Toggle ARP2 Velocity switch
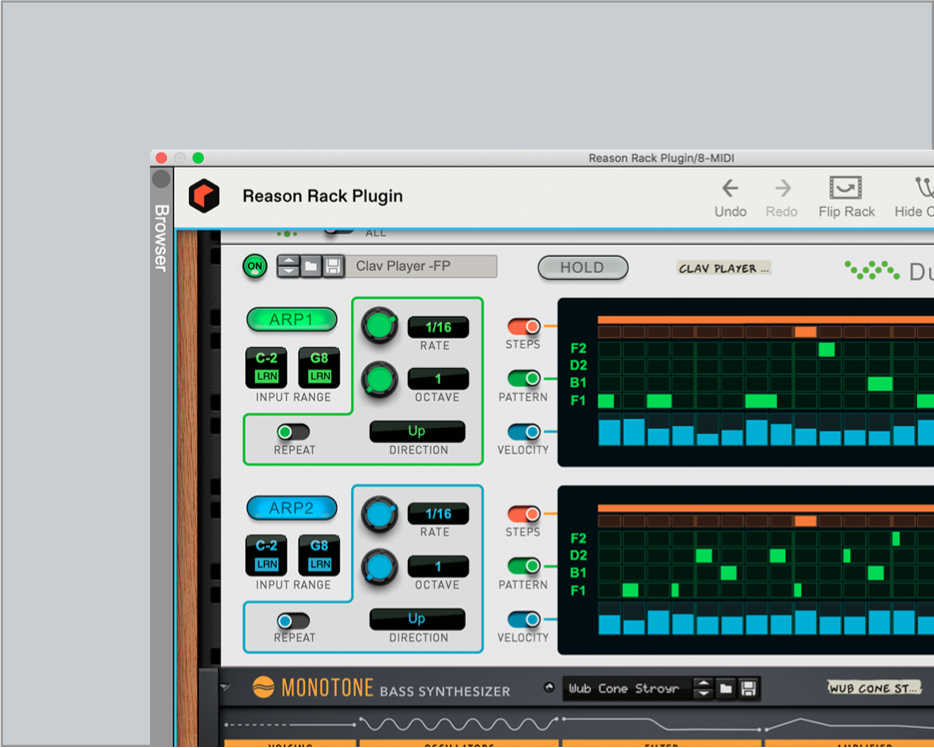934x748 pixels. coord(524,619)
